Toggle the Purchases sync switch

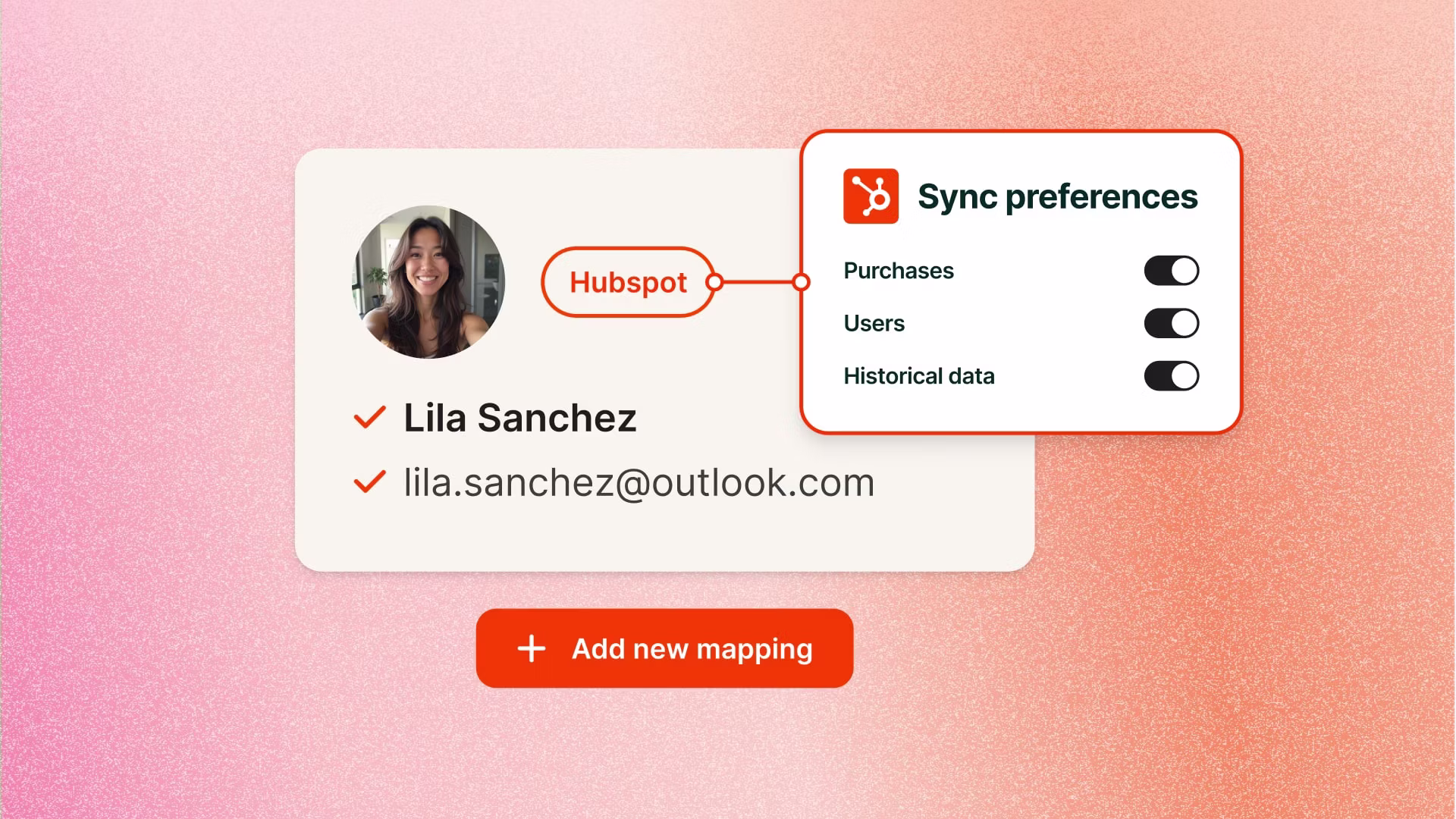(1172, 271)
